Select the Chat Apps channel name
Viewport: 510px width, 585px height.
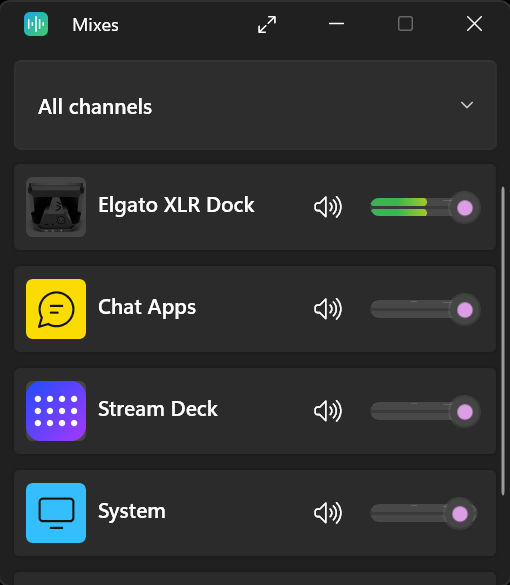[147, 308]
